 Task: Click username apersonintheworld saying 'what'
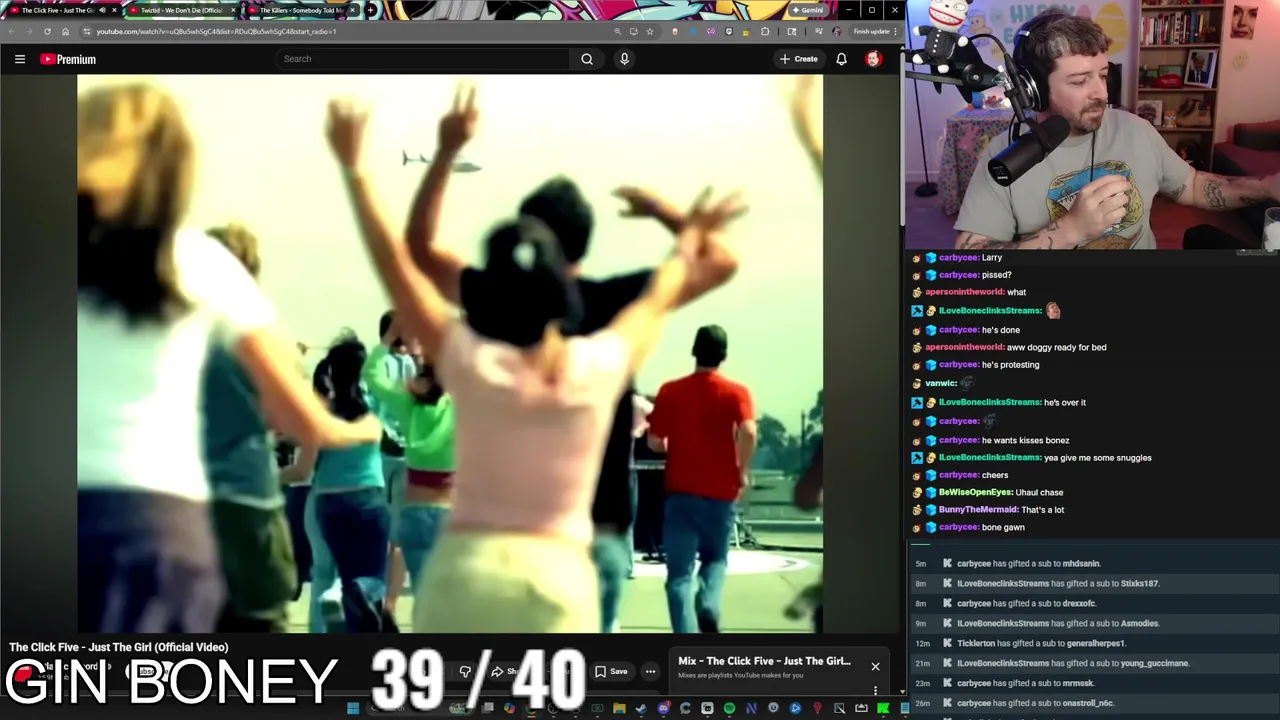pyautogui.click(x=964, y=292)
